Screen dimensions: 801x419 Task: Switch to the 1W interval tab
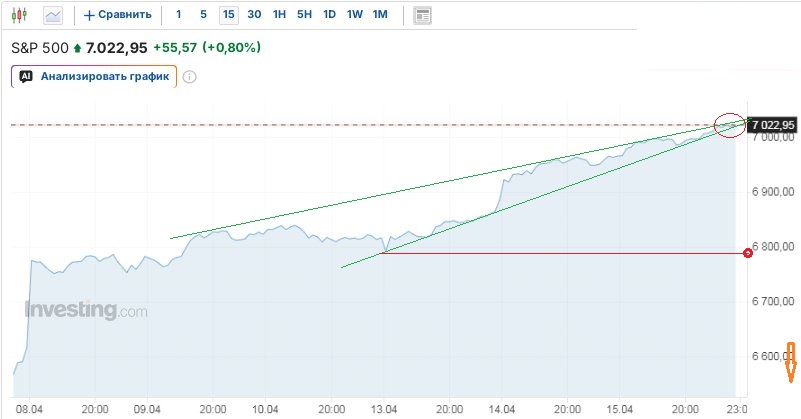coord(354,15)
